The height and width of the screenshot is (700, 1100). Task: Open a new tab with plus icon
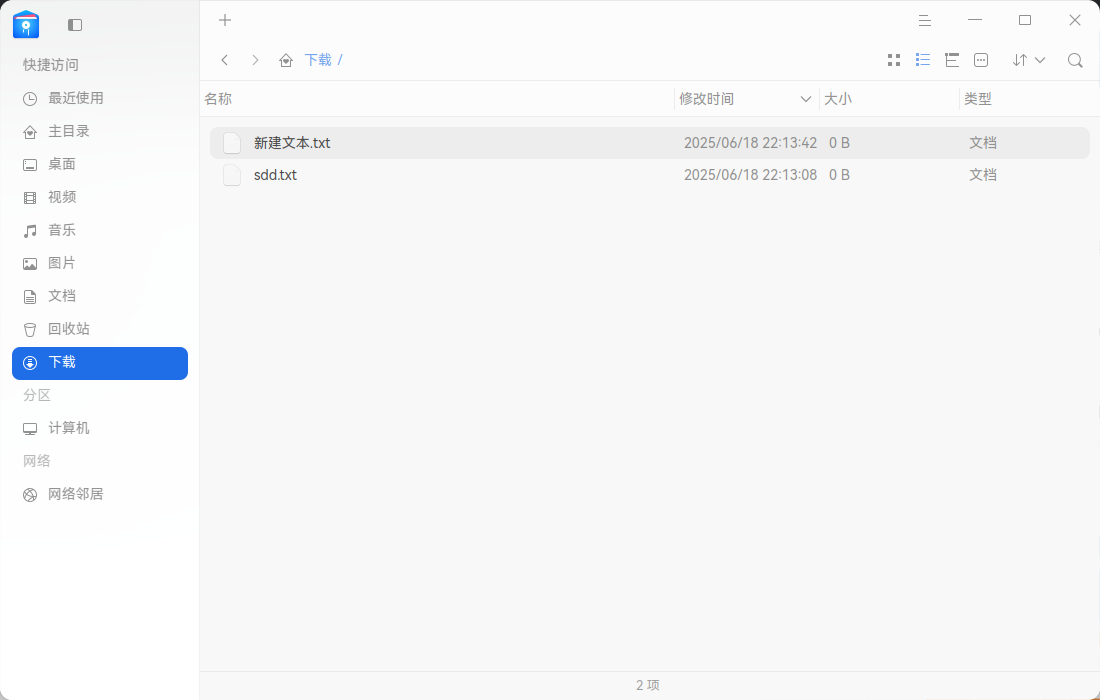click(224, 20)
